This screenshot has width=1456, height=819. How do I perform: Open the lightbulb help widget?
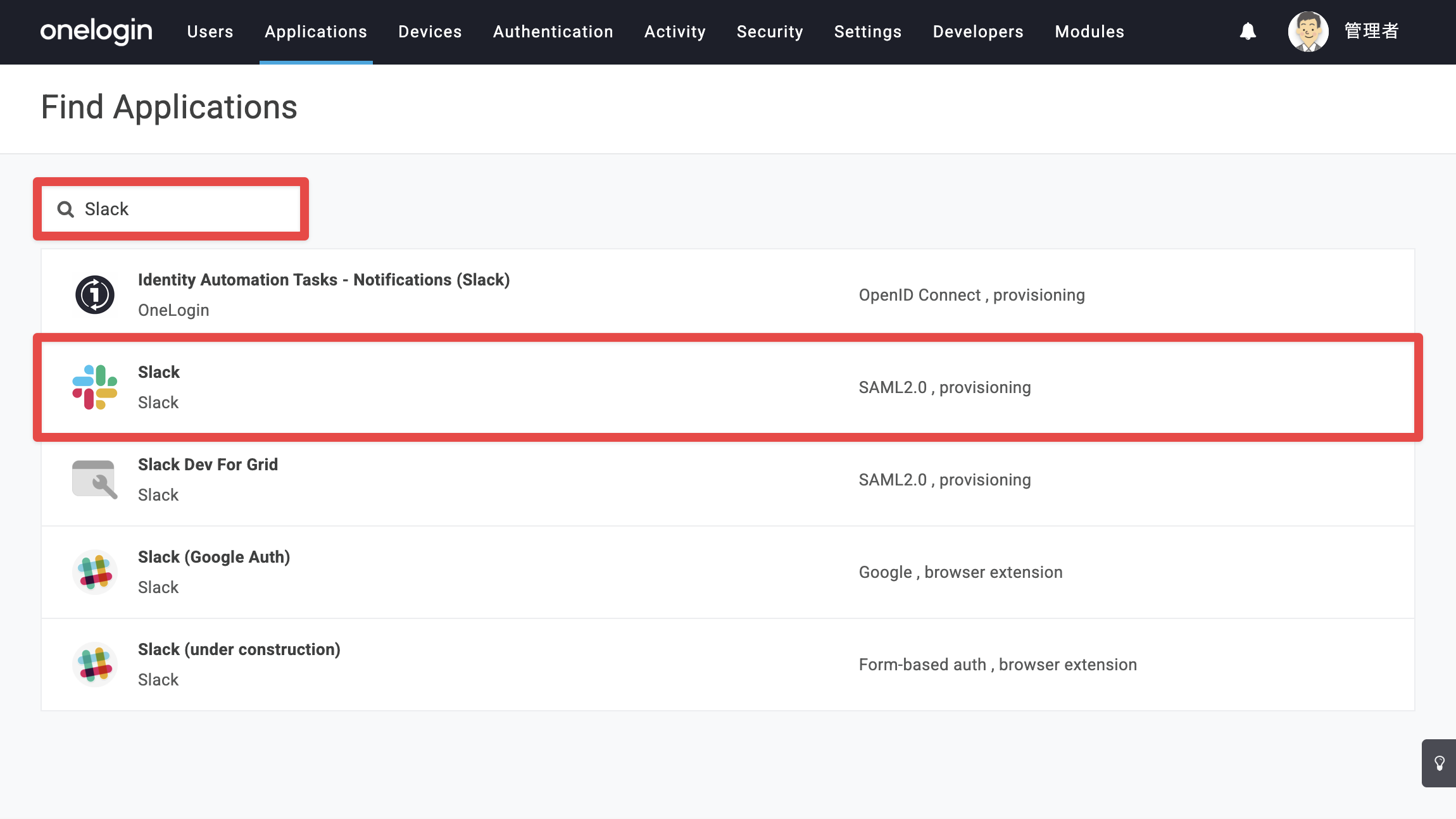coord(1439,763)
